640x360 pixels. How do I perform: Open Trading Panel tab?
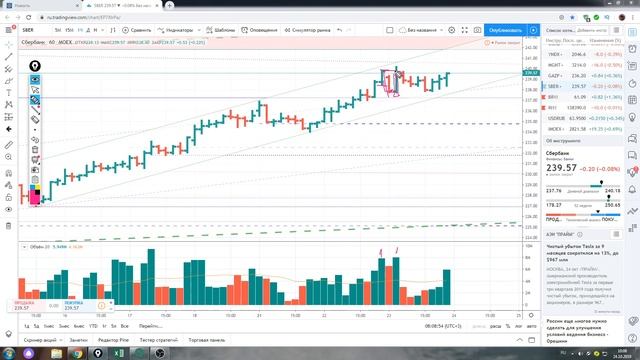pyautogui.click(x=207, y=340)
